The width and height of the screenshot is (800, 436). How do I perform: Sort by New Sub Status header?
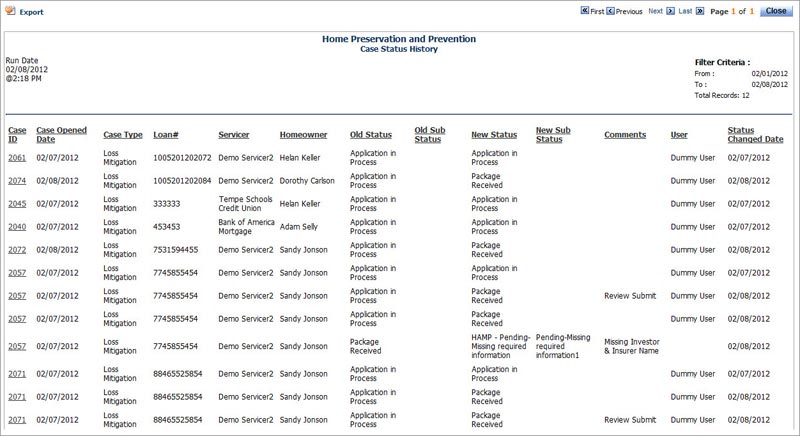click(x=553, y=135)
